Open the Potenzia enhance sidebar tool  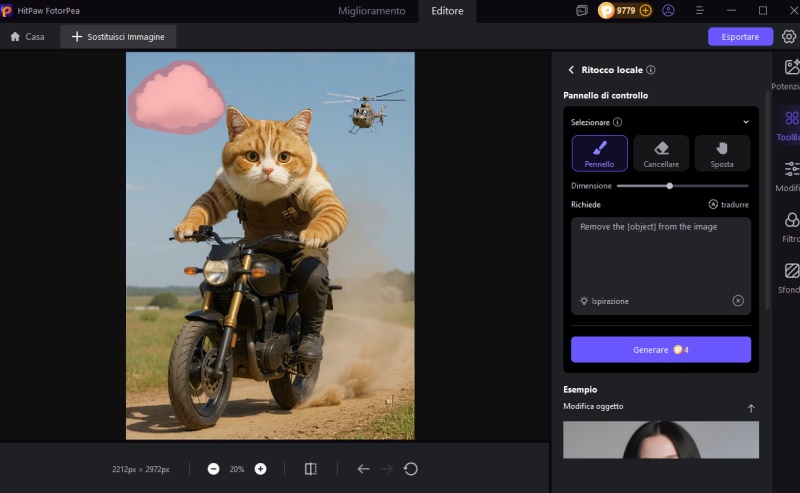788,74
